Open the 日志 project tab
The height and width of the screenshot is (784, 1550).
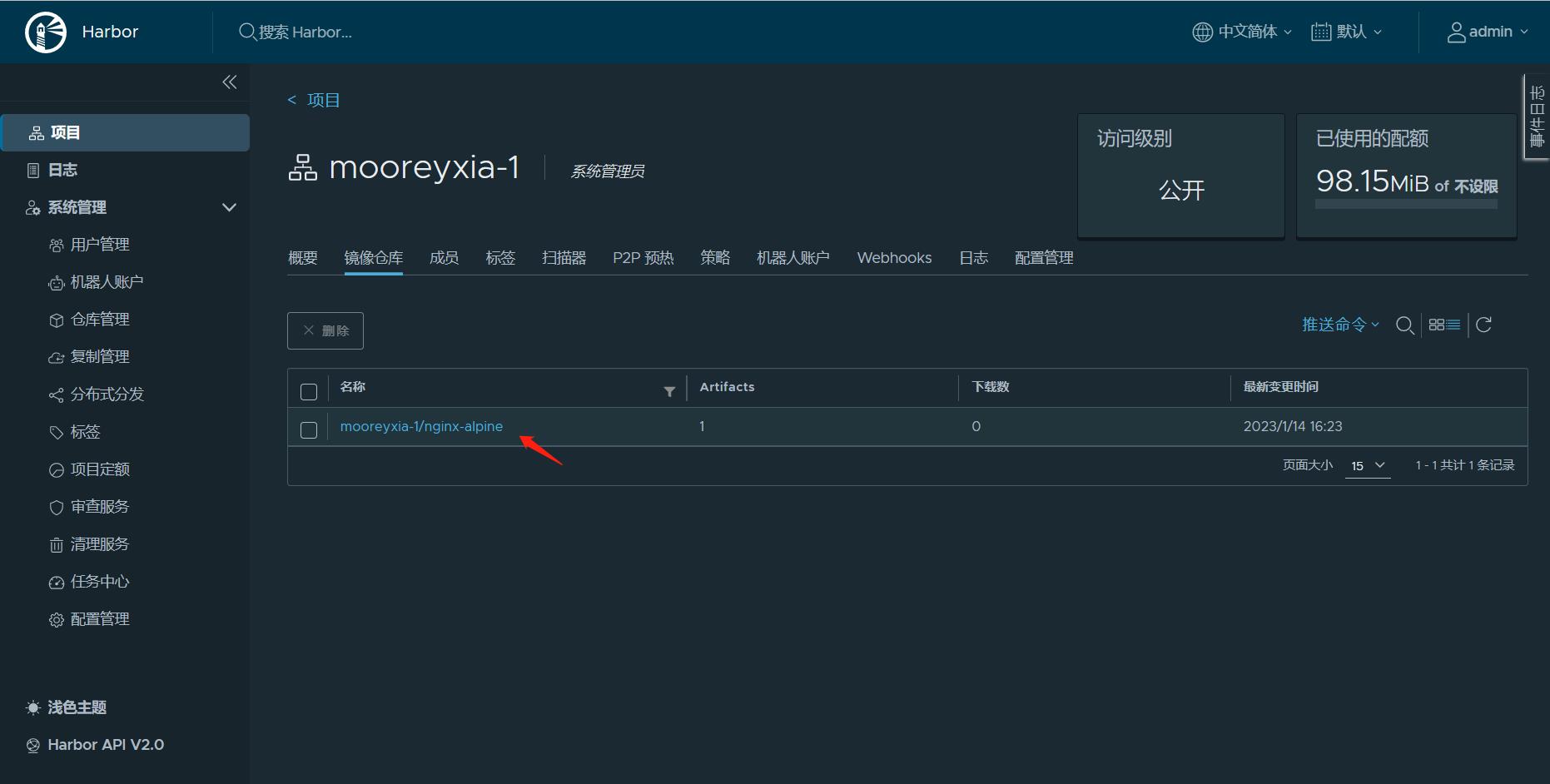[x=974, y=258]
